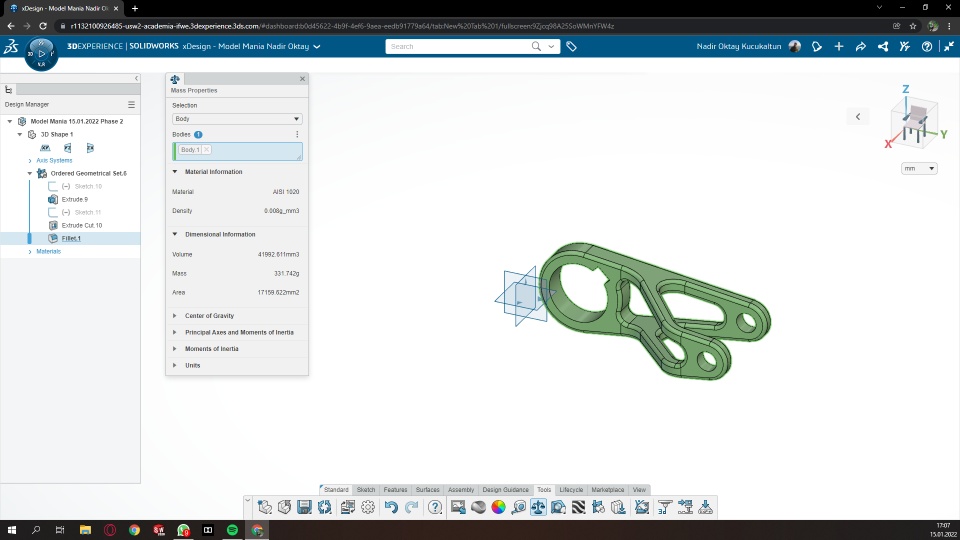Click the Update/rebuild arrows icon
The height and width of the screenshot is (540, 960).
(x=324, y=507)
